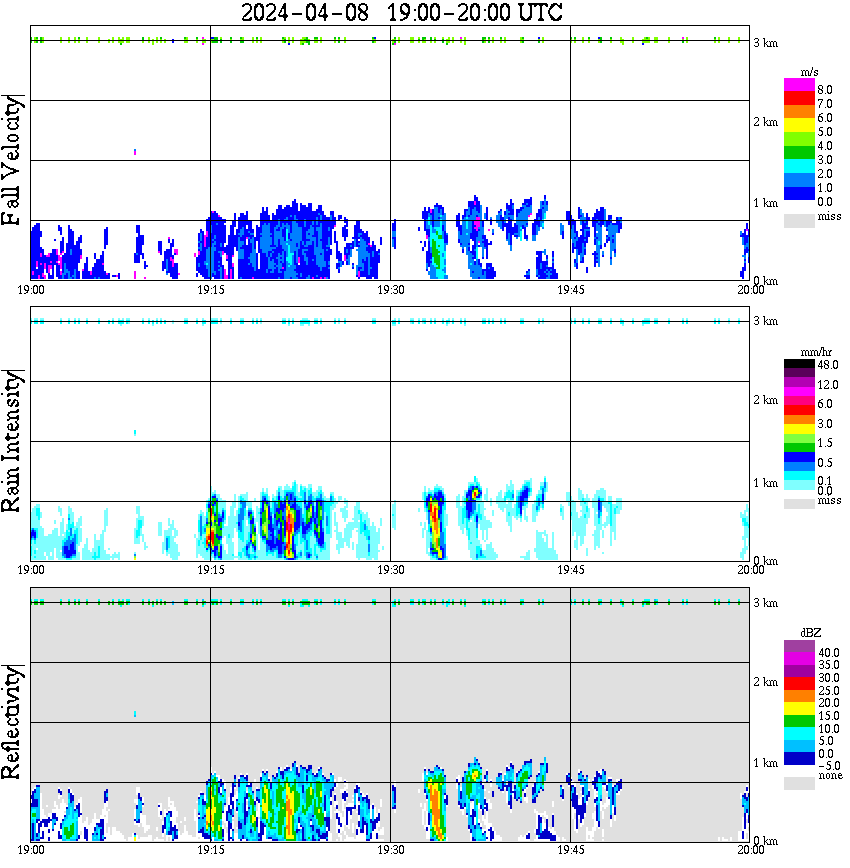
Task: Select the red swatch in the m/s legend
Action: (x=799, y=99)
